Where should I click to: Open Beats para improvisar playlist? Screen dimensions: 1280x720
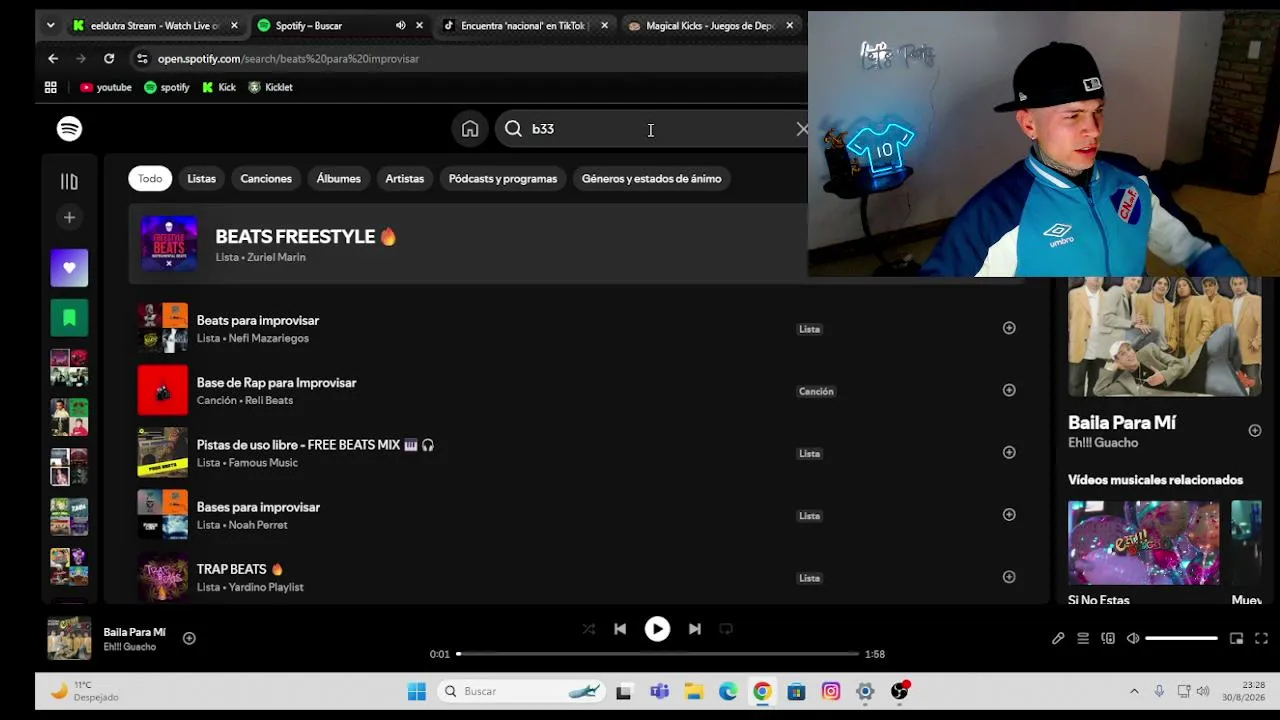[258, 321]
